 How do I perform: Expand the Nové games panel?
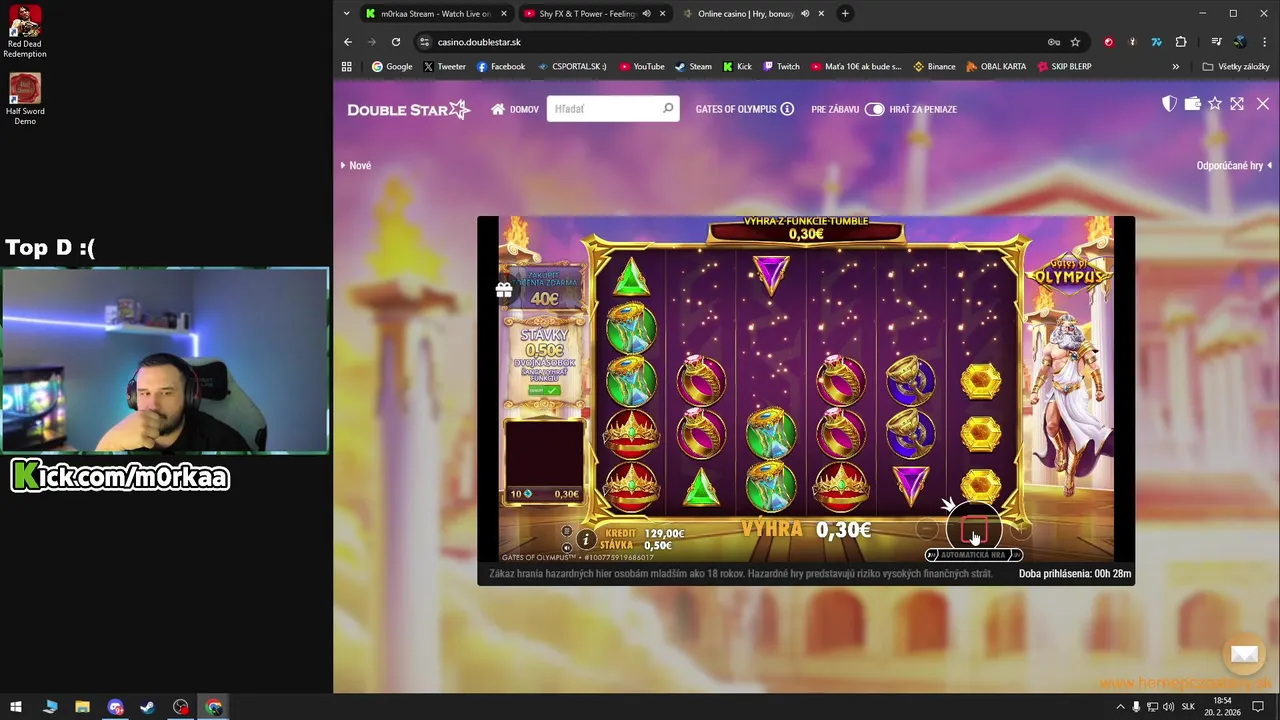356,165
